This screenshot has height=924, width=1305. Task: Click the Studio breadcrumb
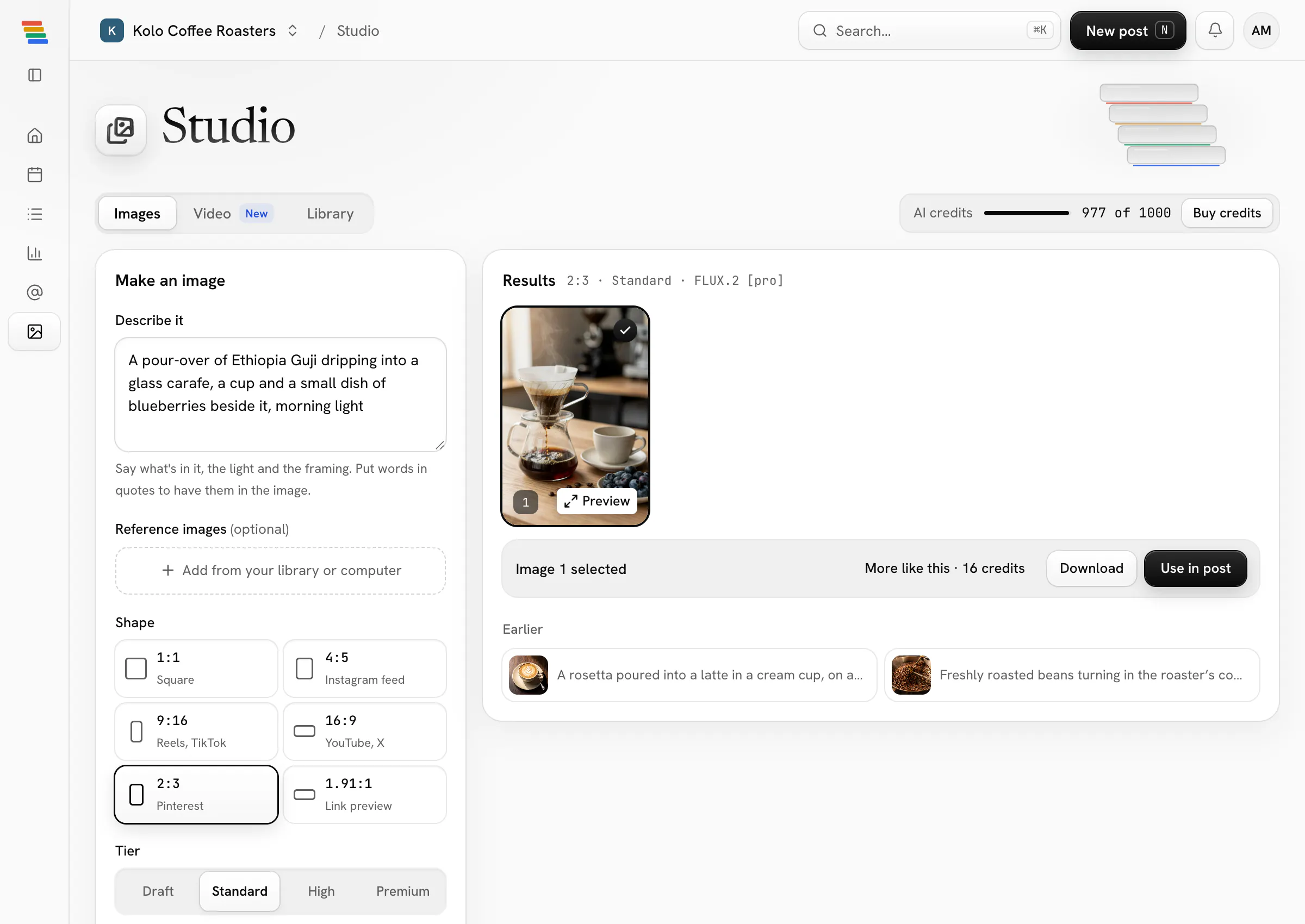click(x=358, y=31)
